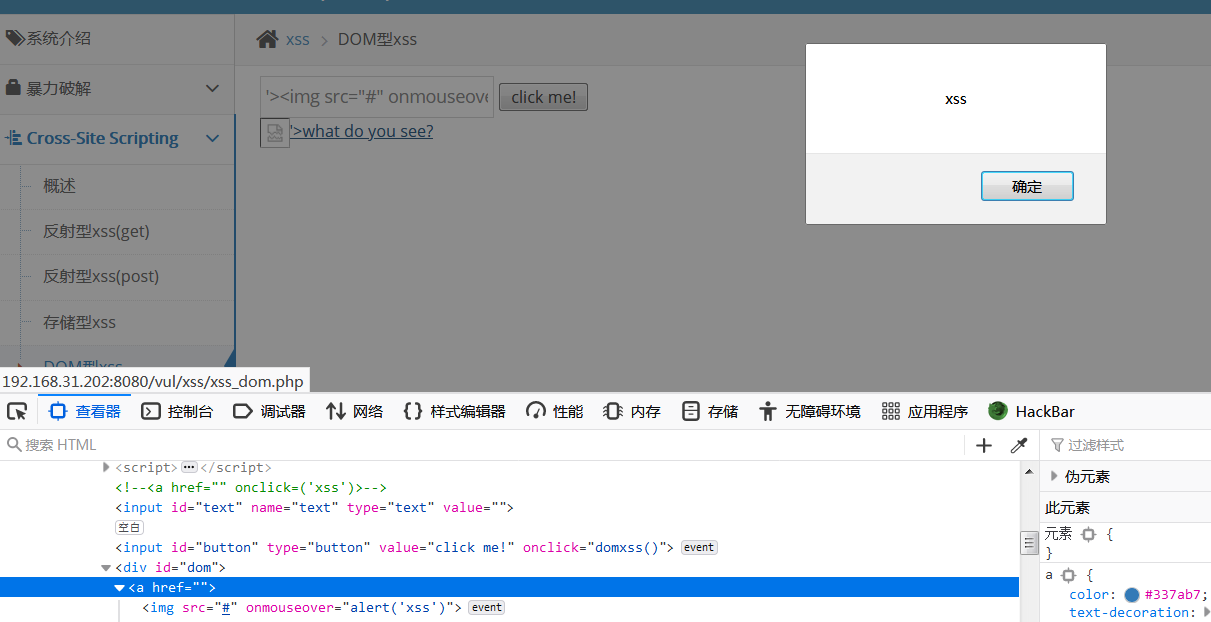Click the event badge on img line
The height and width of the screenshot is (622, 1211).
tap(487, 607)
